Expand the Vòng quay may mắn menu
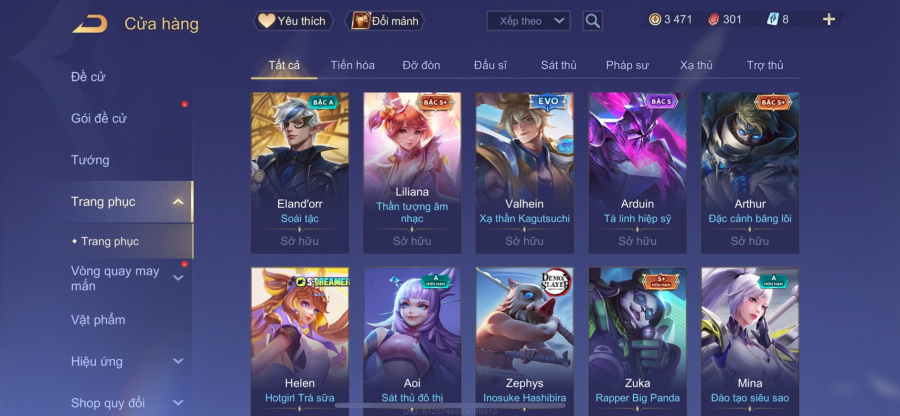The image size is (900, 416). pyautogui.click(x=179, y=278)
